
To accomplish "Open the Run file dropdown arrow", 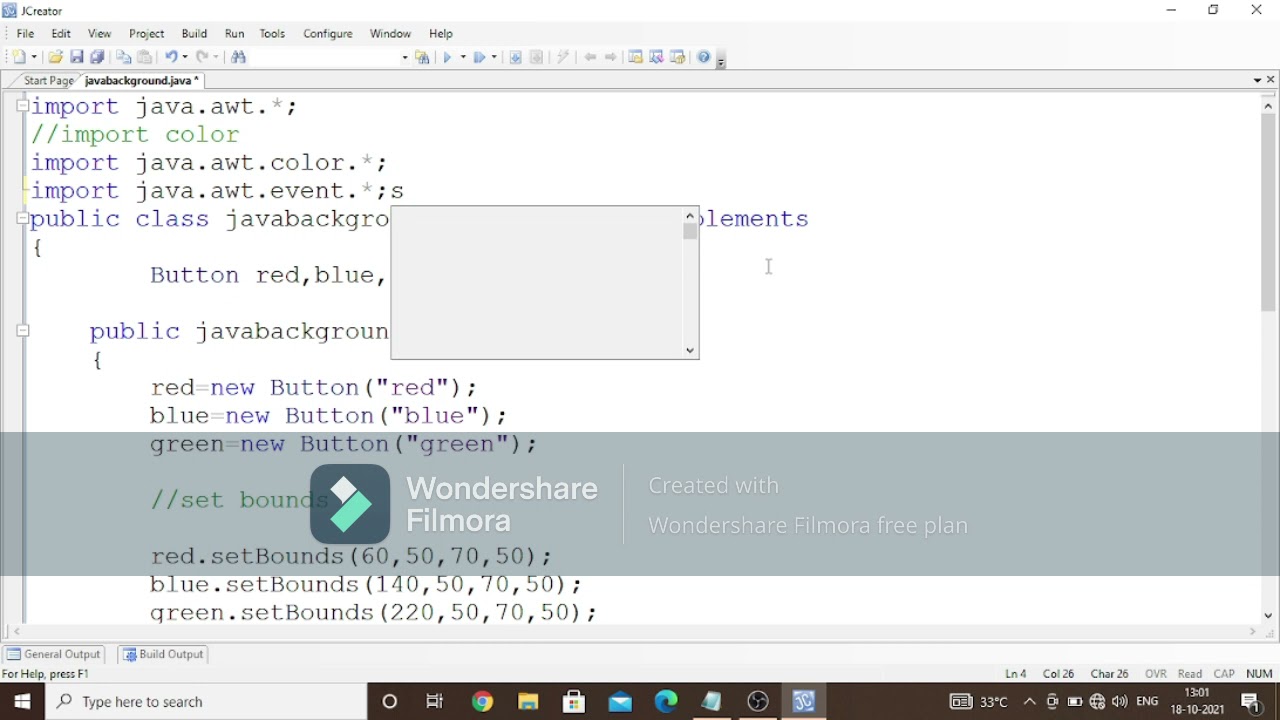I will pyautogui.click(x=462, y=57).
